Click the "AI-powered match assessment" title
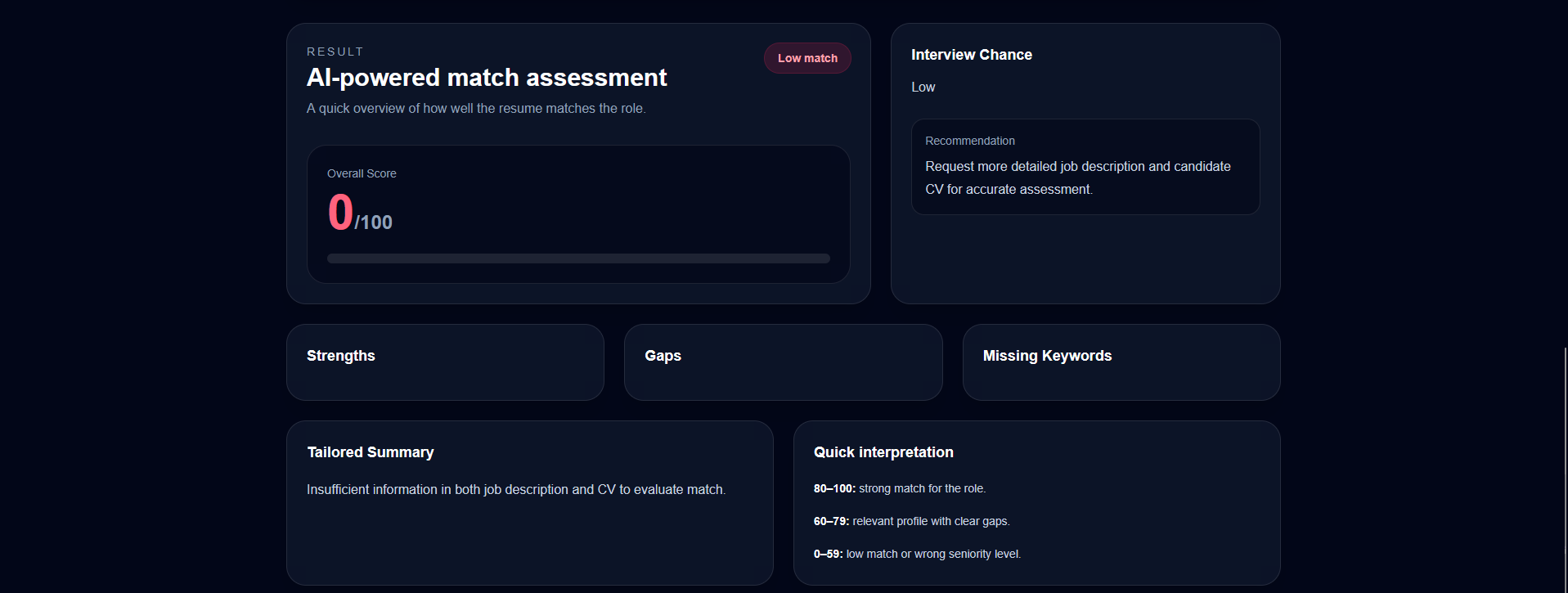 487,77
